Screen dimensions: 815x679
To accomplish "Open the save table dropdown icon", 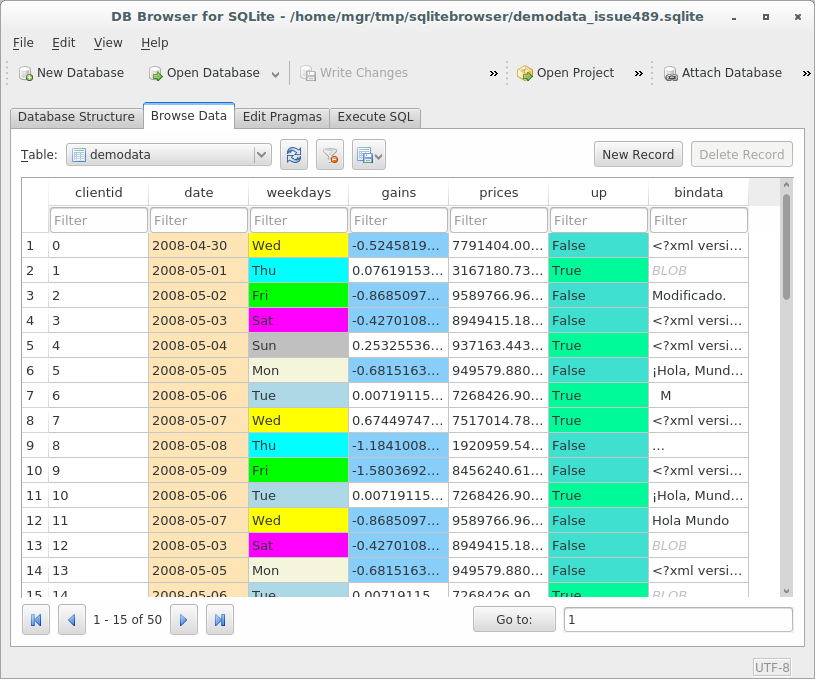I will coord(369,154).
